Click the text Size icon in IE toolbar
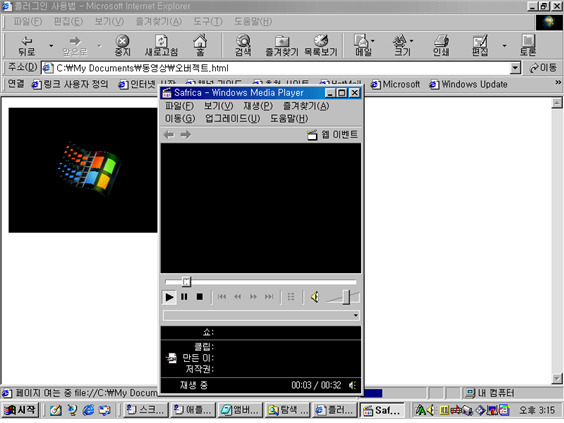The height and width of the screenshot is (423, 564). [x=401, y=45]
